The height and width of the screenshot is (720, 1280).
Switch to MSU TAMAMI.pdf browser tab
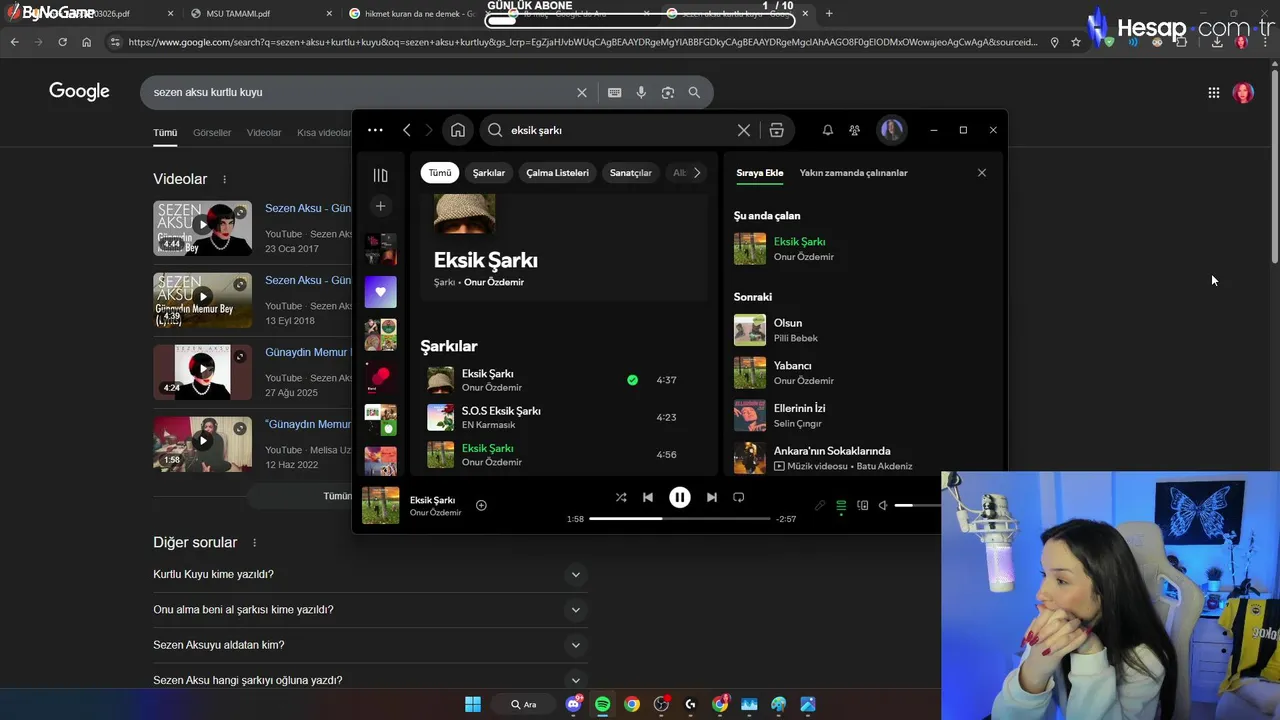pos(260,14)
